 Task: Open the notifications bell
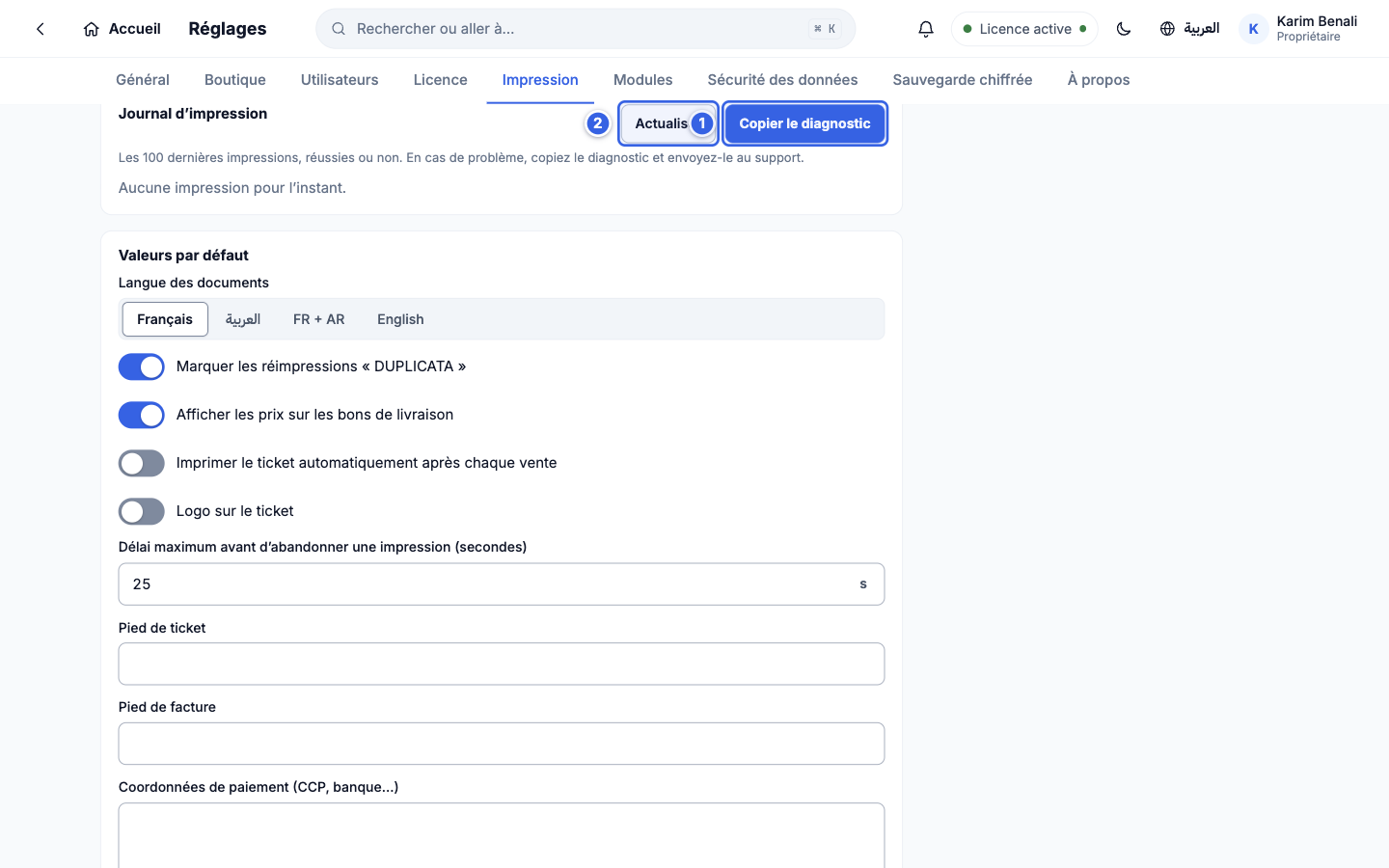tap(926, 29)
